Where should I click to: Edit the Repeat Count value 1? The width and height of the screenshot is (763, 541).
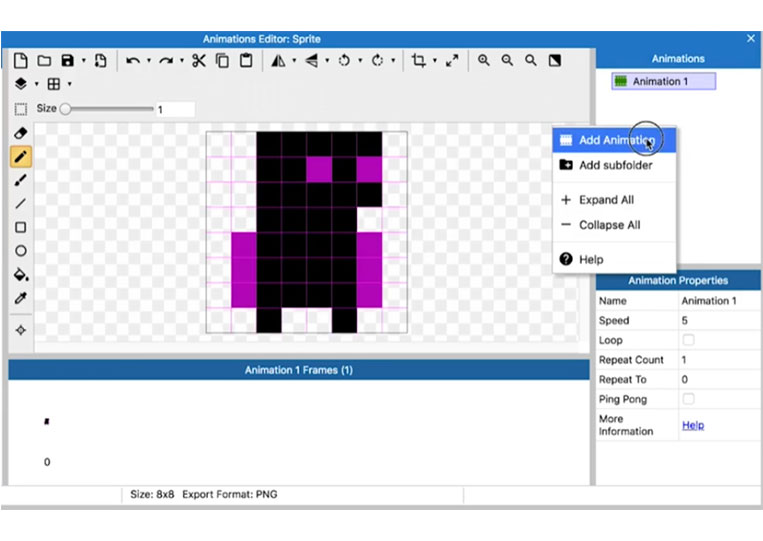(x=720, y=360)
